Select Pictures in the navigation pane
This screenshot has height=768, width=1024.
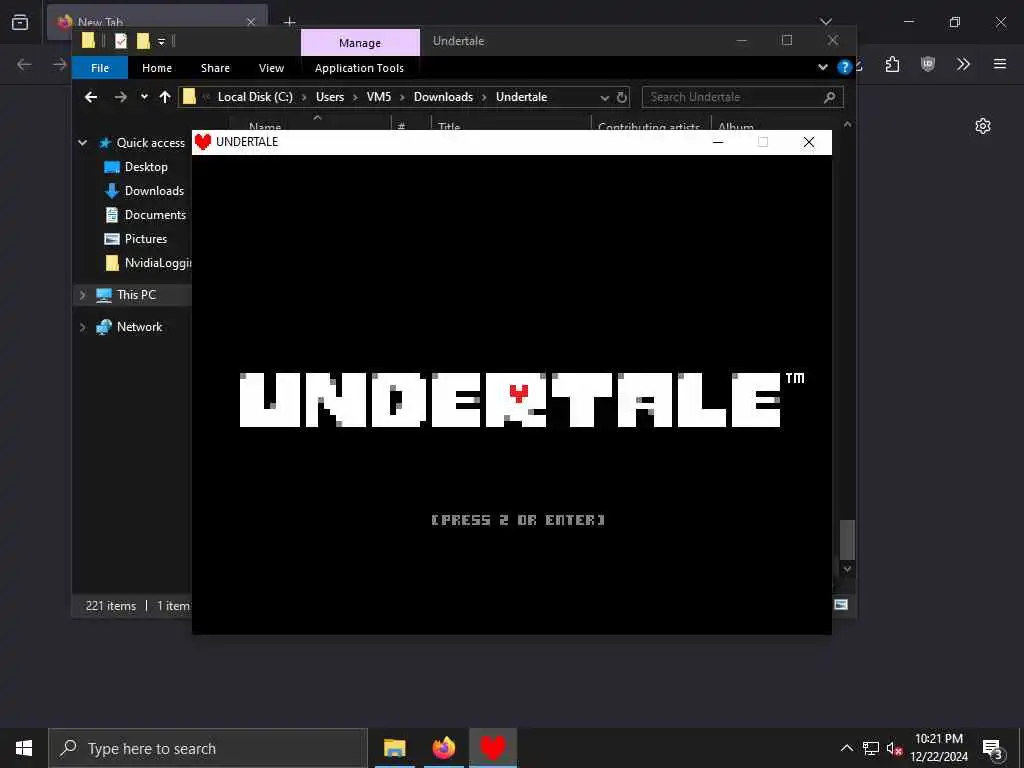[x=146, y=239]
